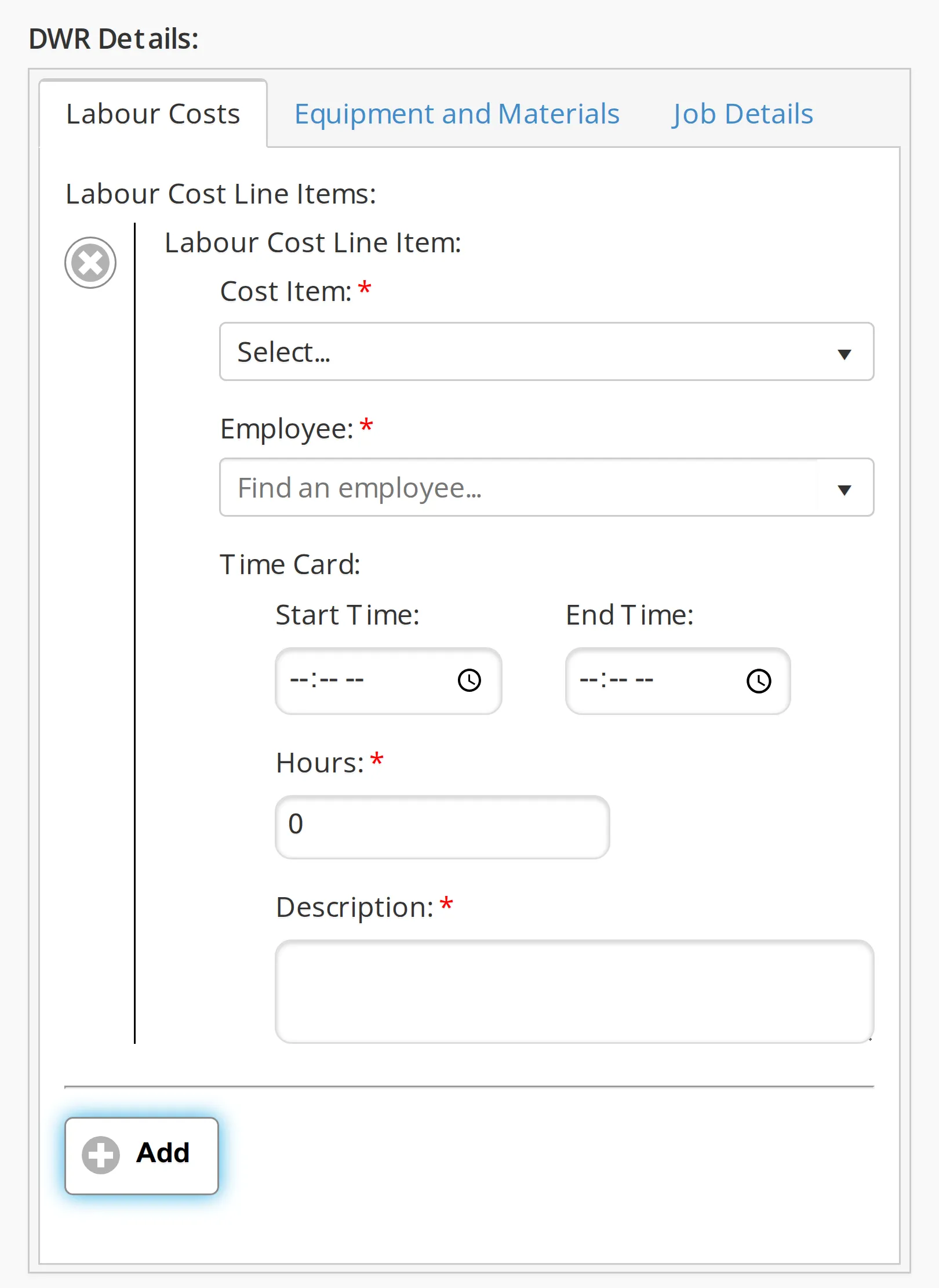Click the 'Hours:' label
This screenshot has width=939, height=1288.
click(x=320, y=763)
